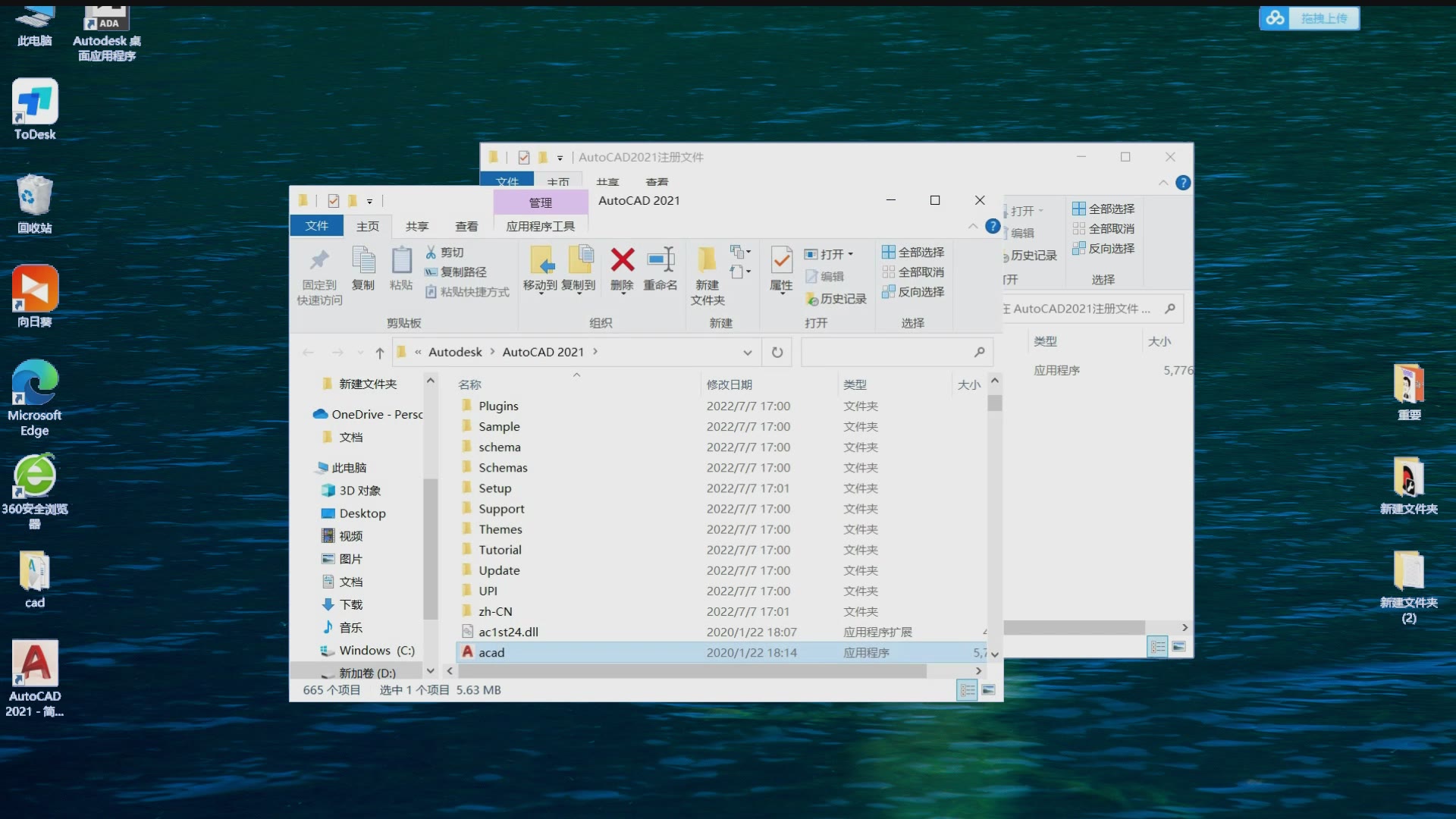Open the 打开 dropdown arrow in ribbon
The height and width of the screenshot is (819, 1456).
point(851,255)
